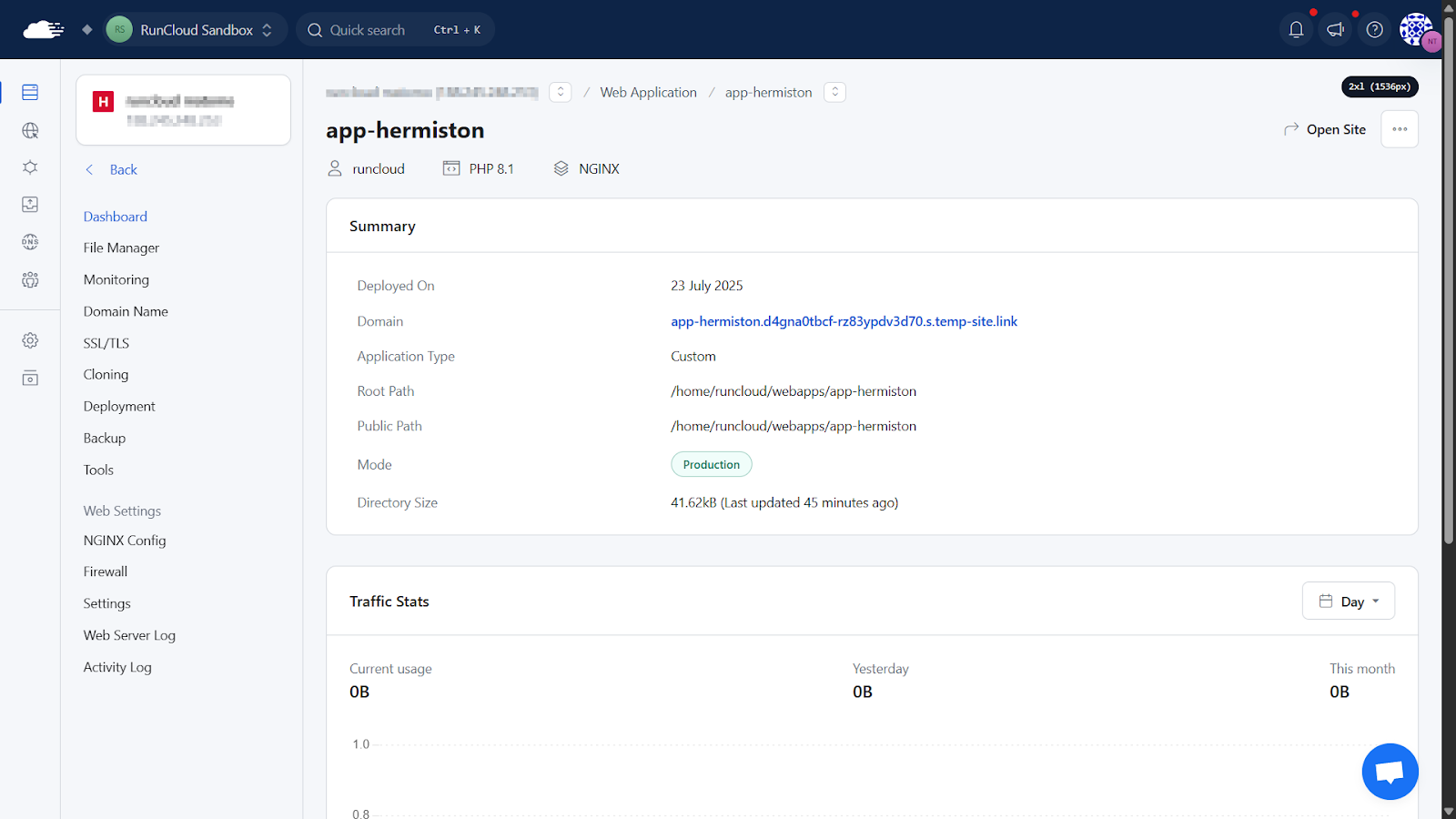Open the announcements megaphone icon
The height and width of the screenshot is (819, 1456).
click(1335, 30)
